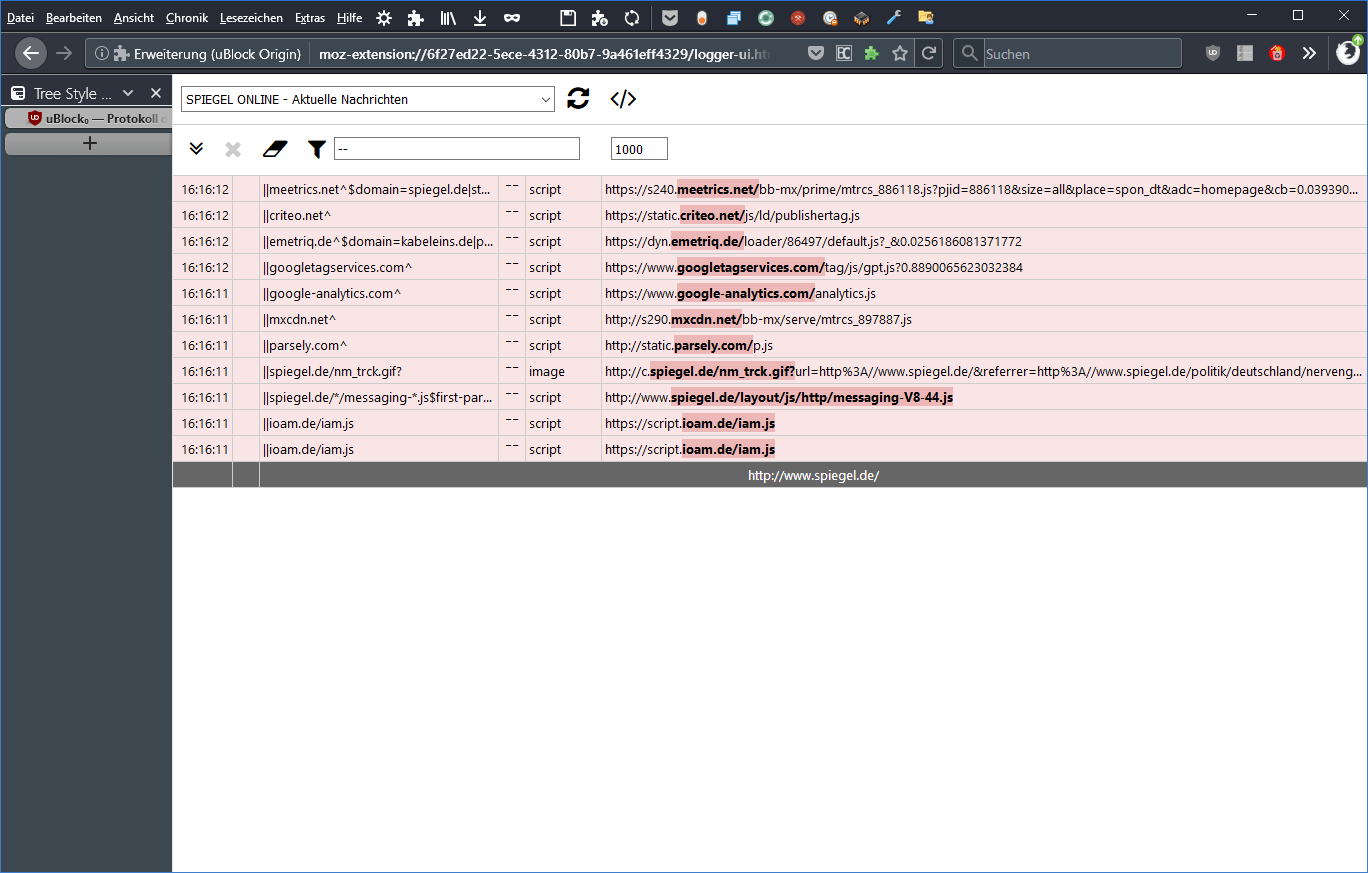Open the DOM inspector code icon
The width and height of the screenshot is (1368, 873).
pyautogui.click(x=623, y=98)
